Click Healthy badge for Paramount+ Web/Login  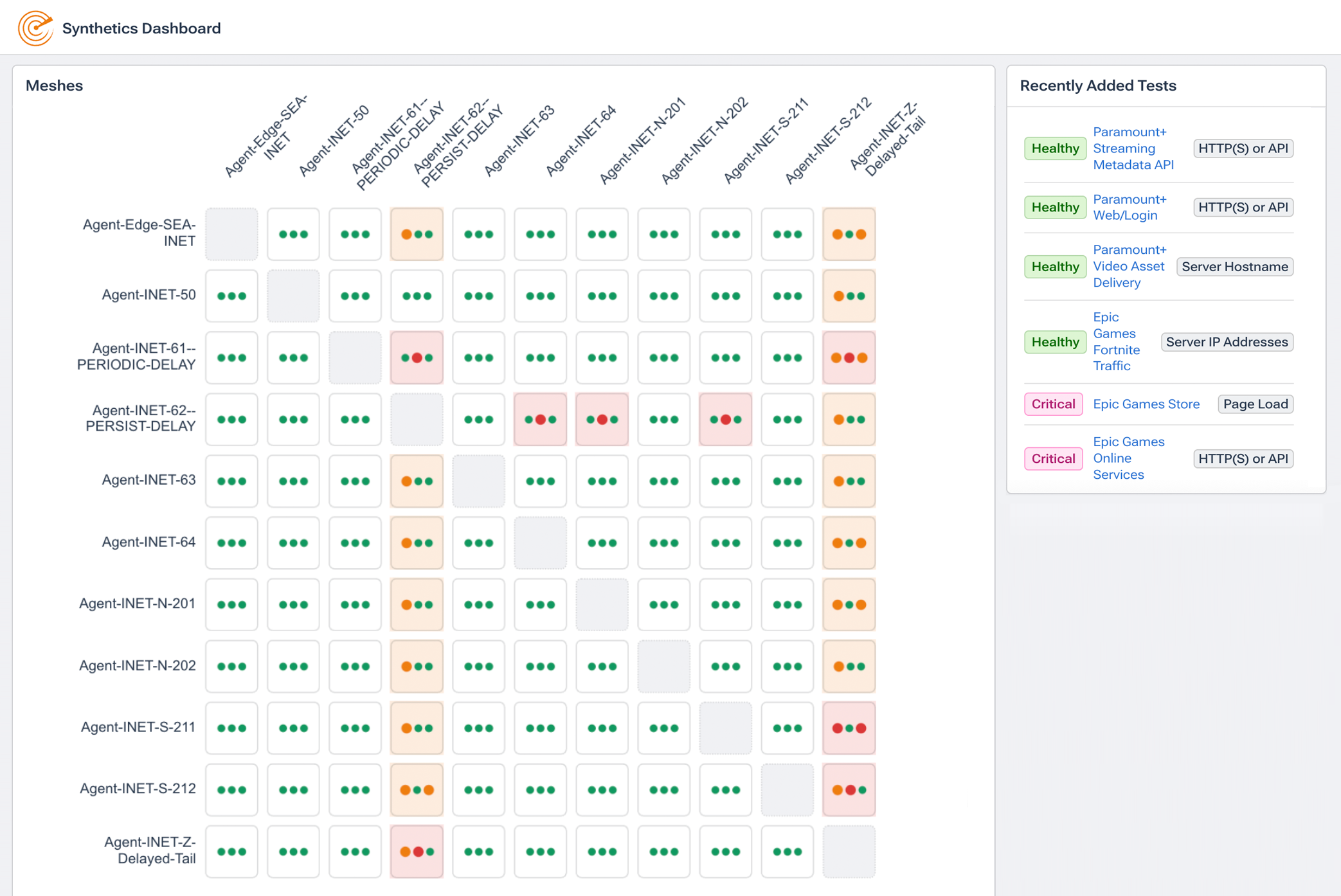point(1055,207)
